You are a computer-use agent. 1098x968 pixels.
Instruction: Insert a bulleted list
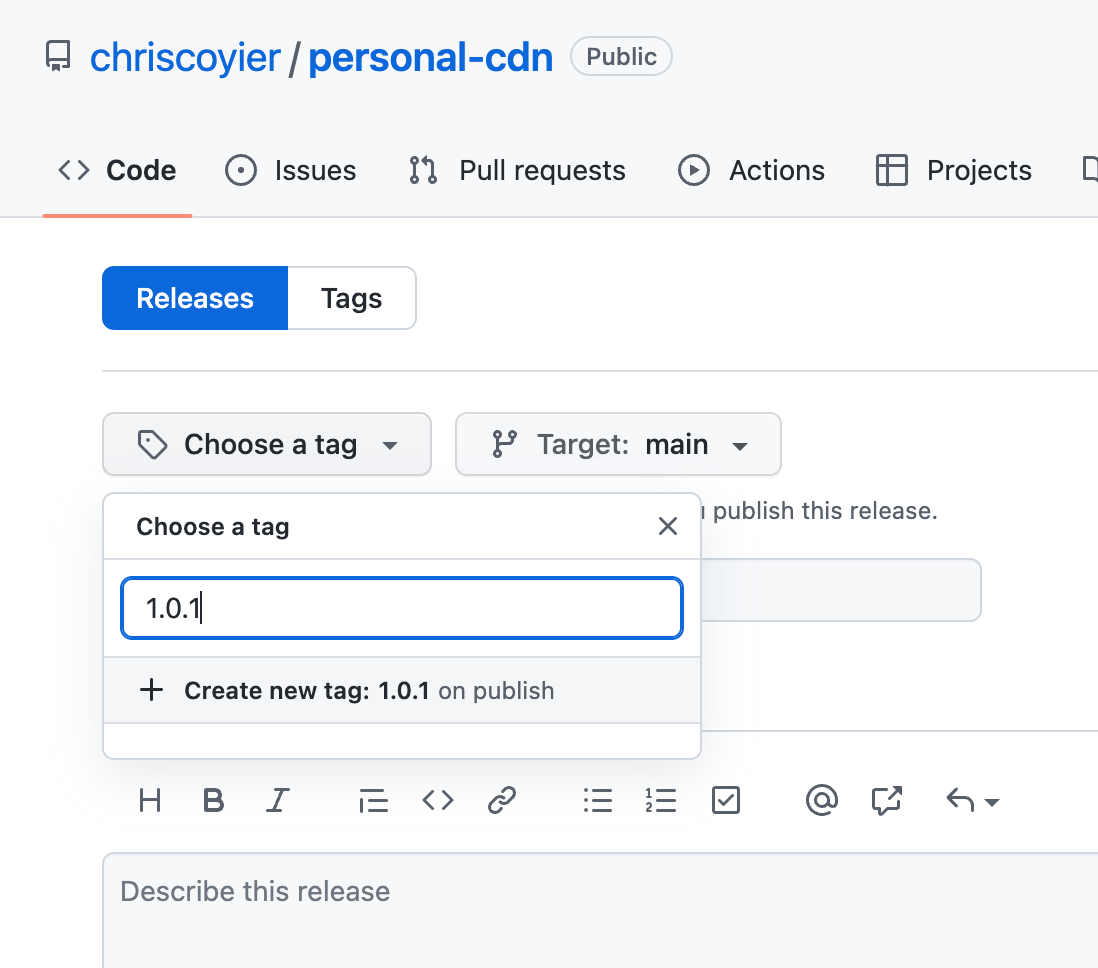597,800
